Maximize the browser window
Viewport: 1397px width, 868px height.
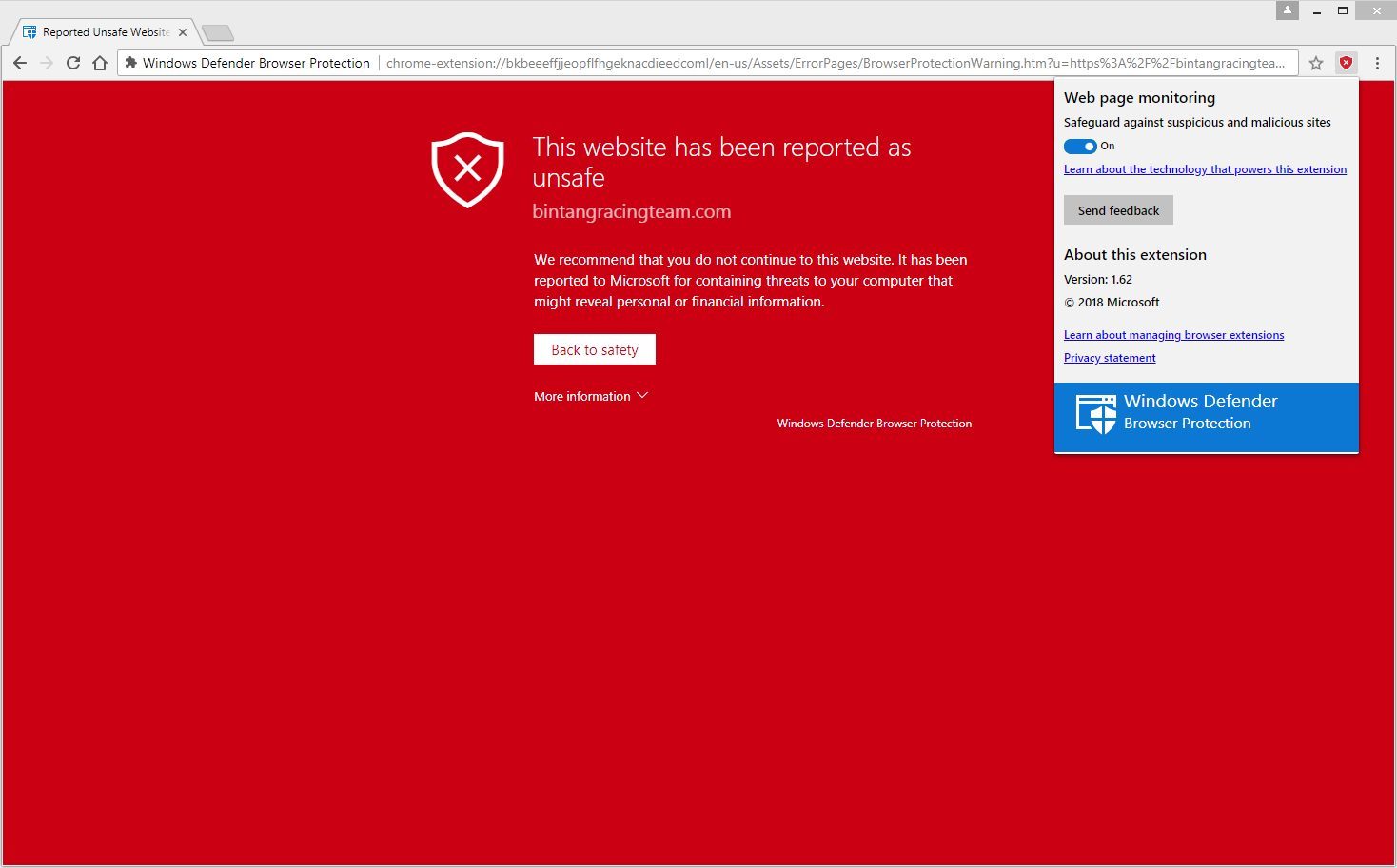(1343, 10)
